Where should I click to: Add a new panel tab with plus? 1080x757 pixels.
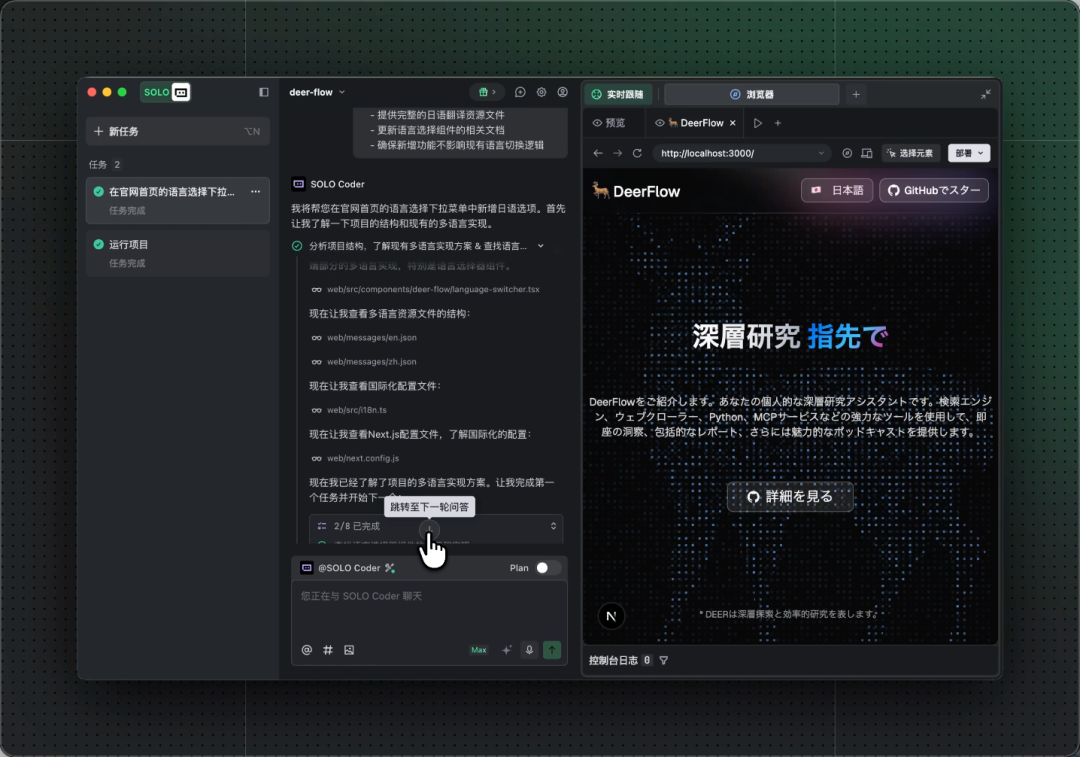click(856, 94)
